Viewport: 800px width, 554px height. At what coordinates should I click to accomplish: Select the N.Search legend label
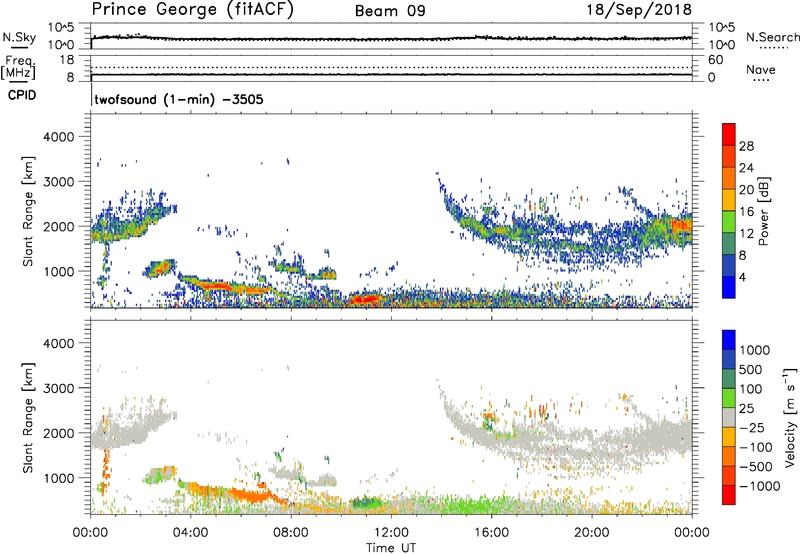pyautogui.click(x=772, y=37)
